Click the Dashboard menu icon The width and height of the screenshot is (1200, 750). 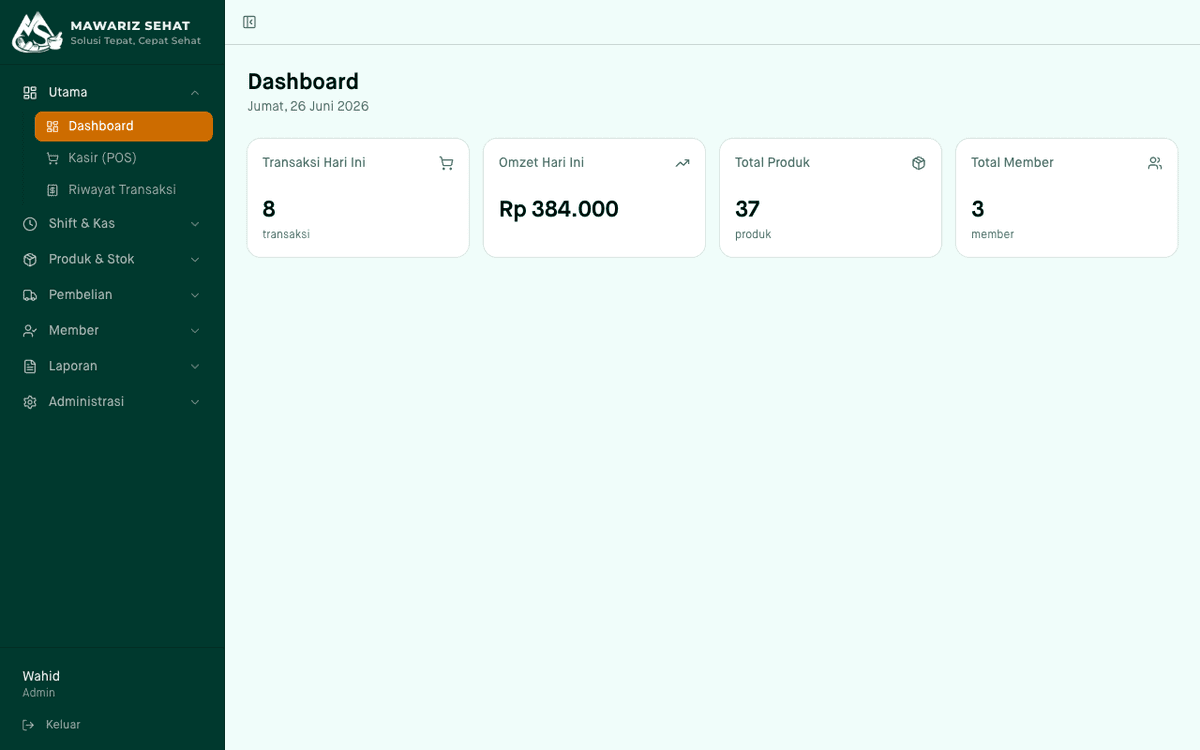[x=52, y=126]
